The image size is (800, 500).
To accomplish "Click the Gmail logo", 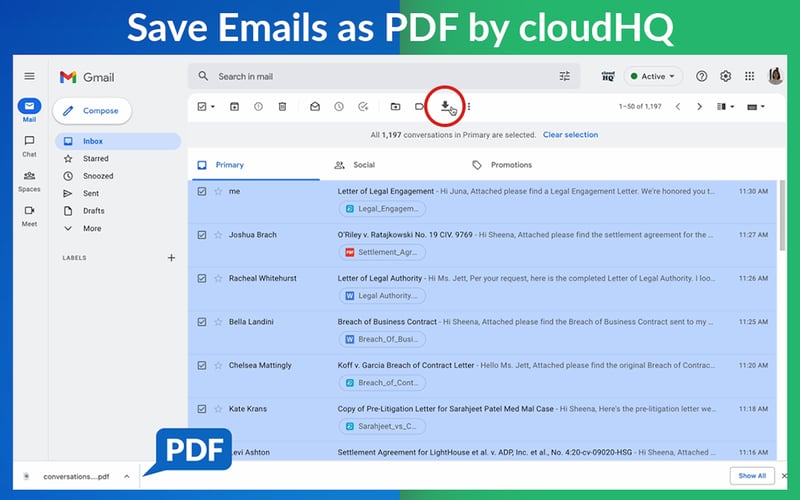I will pyautogui.click(x=87, y=77).
